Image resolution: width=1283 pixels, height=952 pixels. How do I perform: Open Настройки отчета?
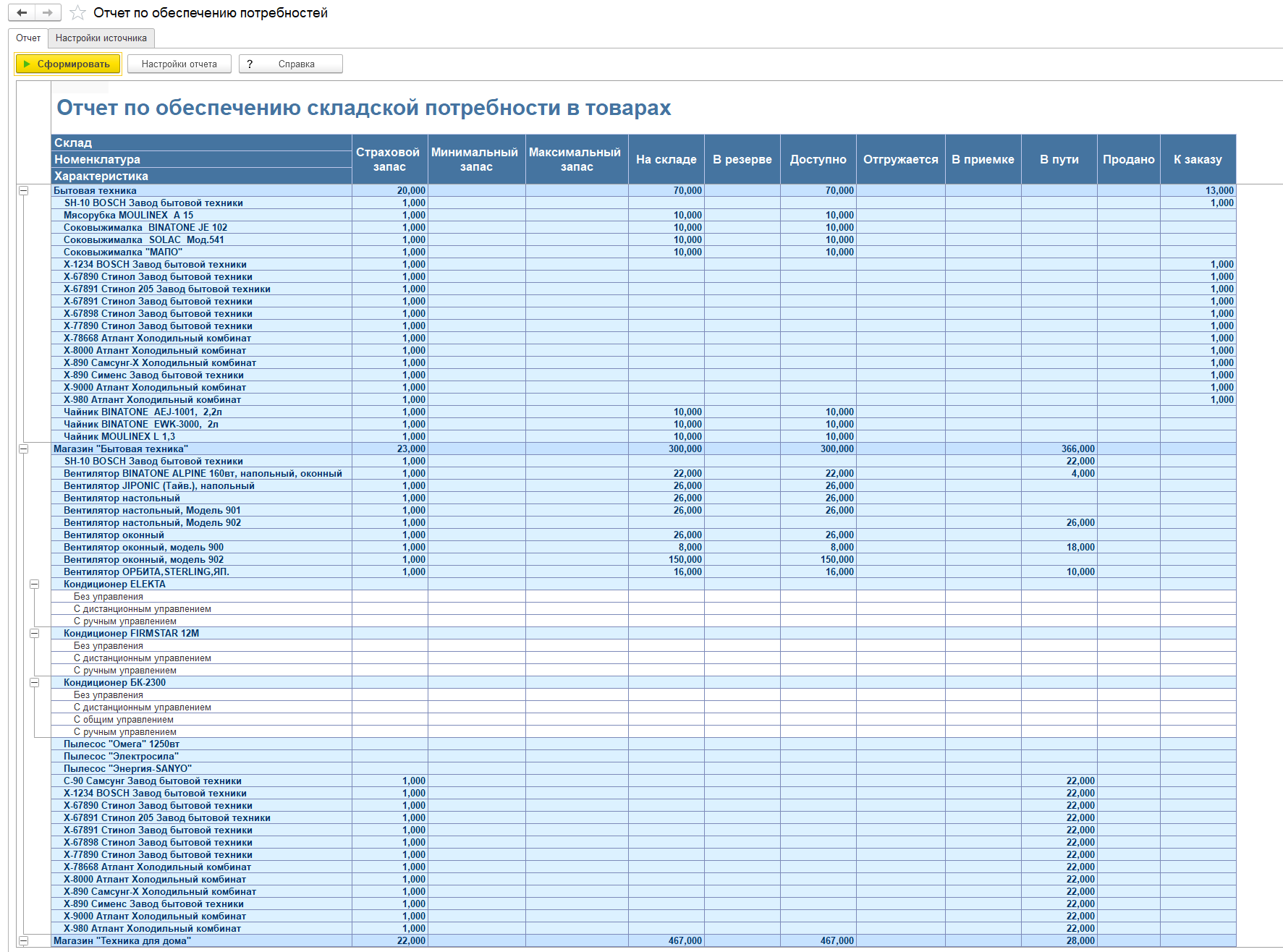point(179,64)
